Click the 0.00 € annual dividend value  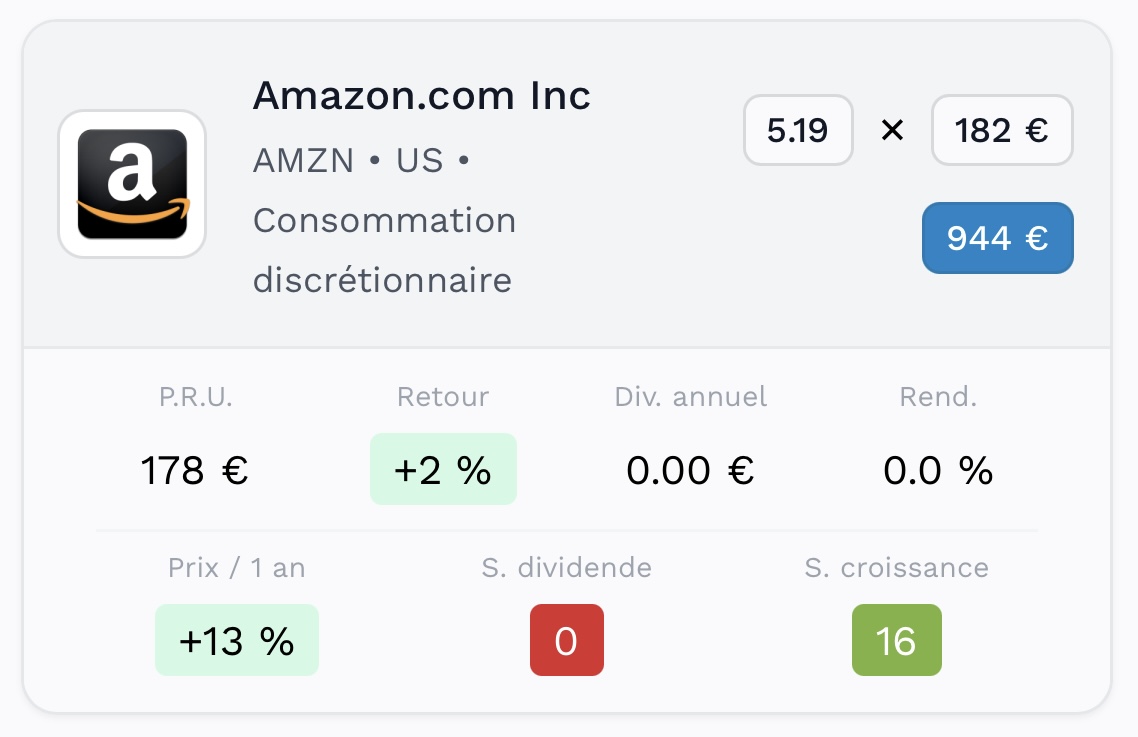(691, 470)
